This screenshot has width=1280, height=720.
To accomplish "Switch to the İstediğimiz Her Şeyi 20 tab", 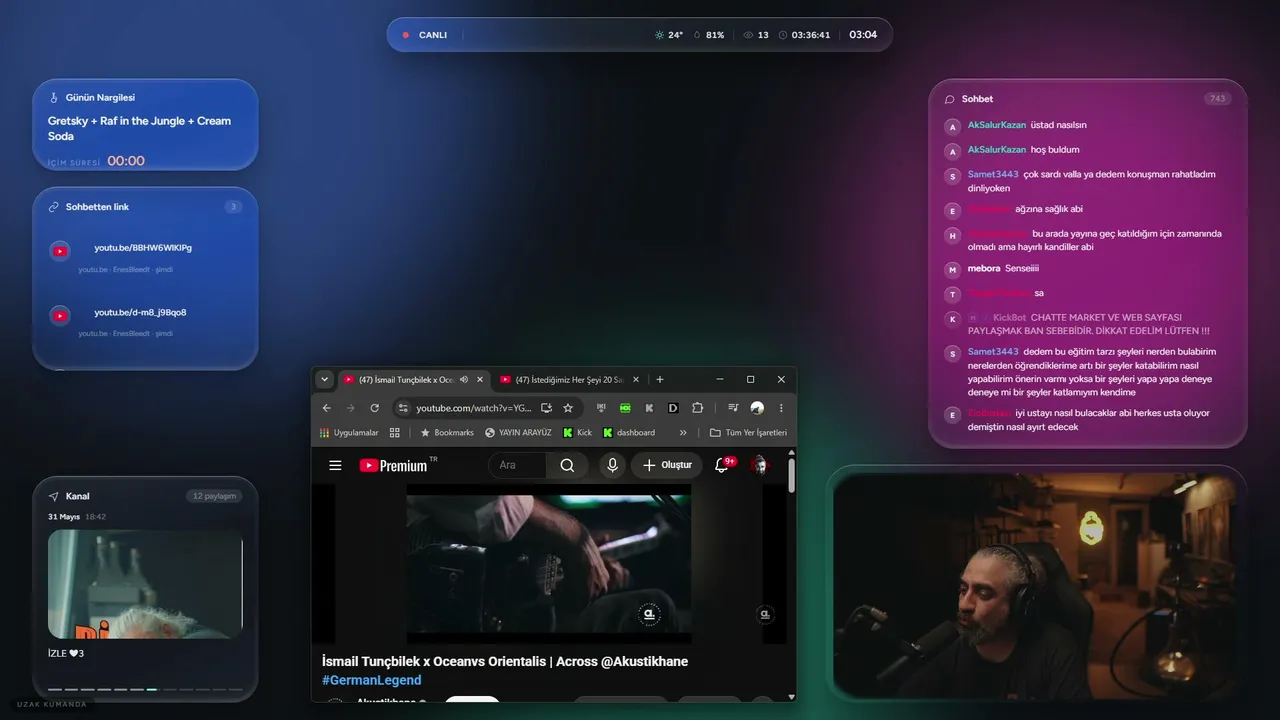I will (569, 380).
